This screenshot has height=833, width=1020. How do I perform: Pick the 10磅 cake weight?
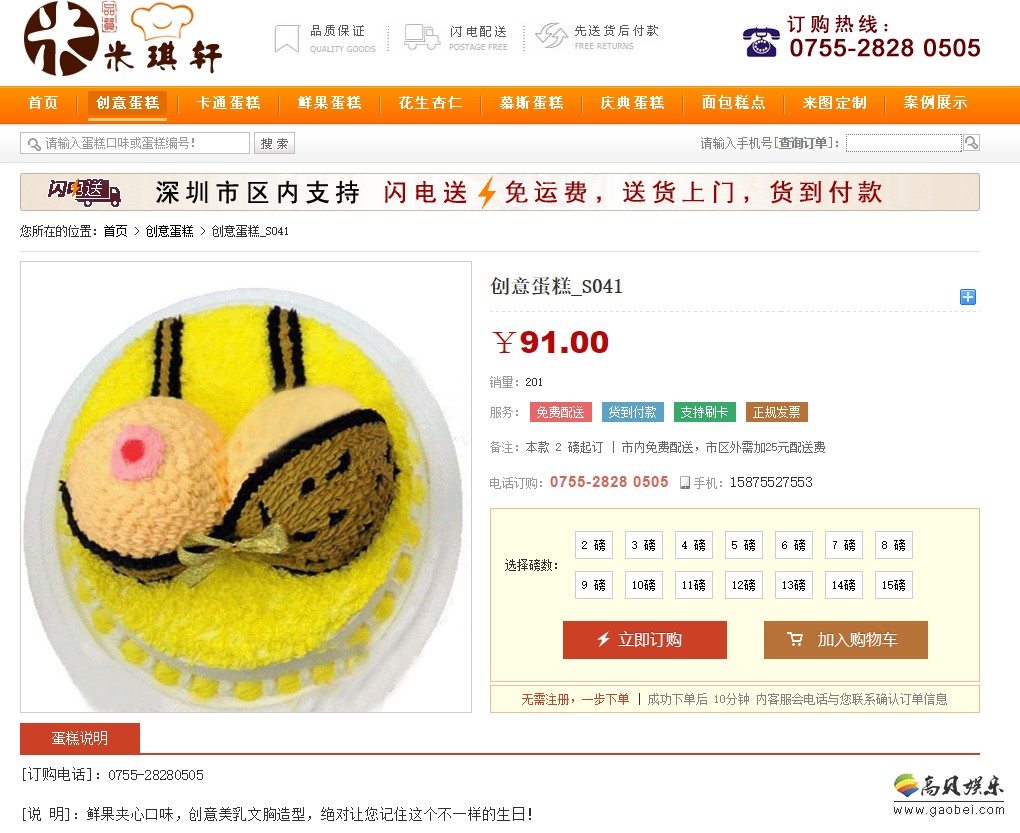pos(643,585)
